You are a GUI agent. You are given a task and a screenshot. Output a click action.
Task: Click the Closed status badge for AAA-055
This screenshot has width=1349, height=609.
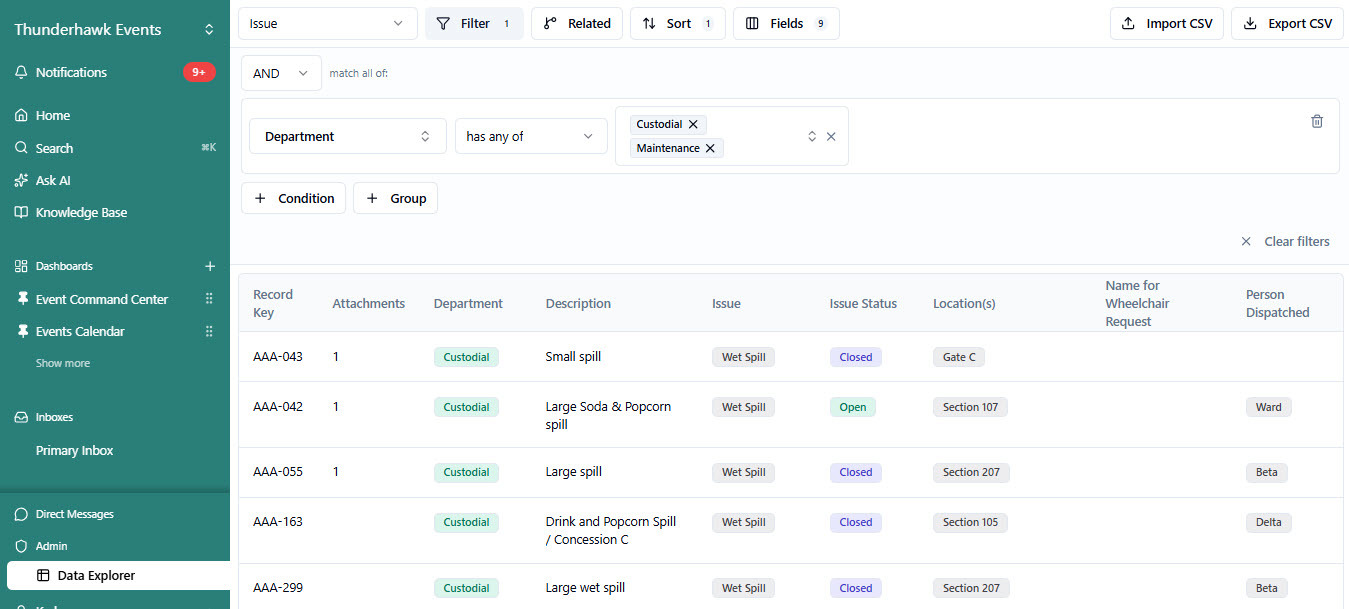tap(856, 472)
